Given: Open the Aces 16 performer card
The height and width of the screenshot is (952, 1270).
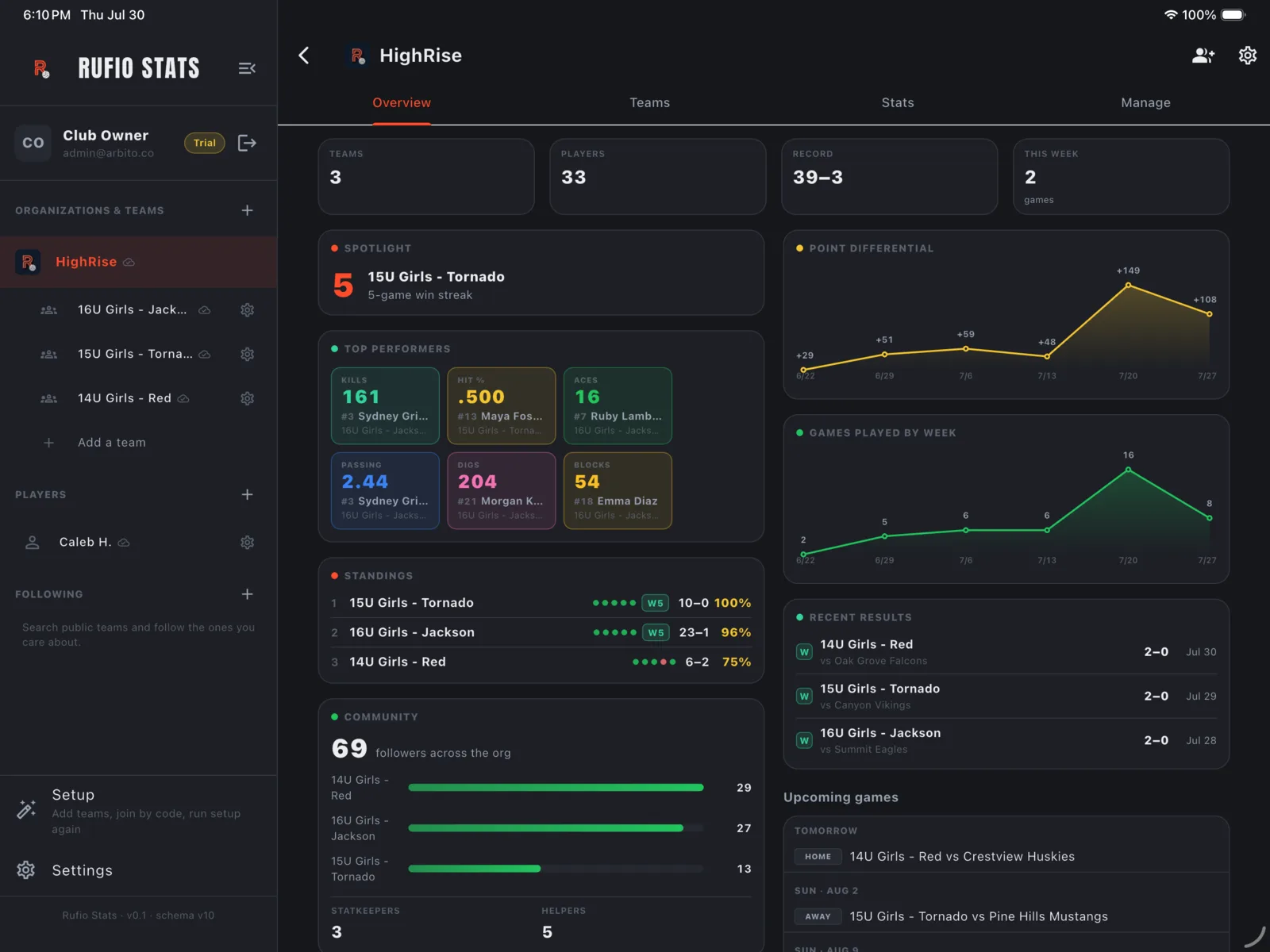Looking at the screenshot, I should (618, 405).
